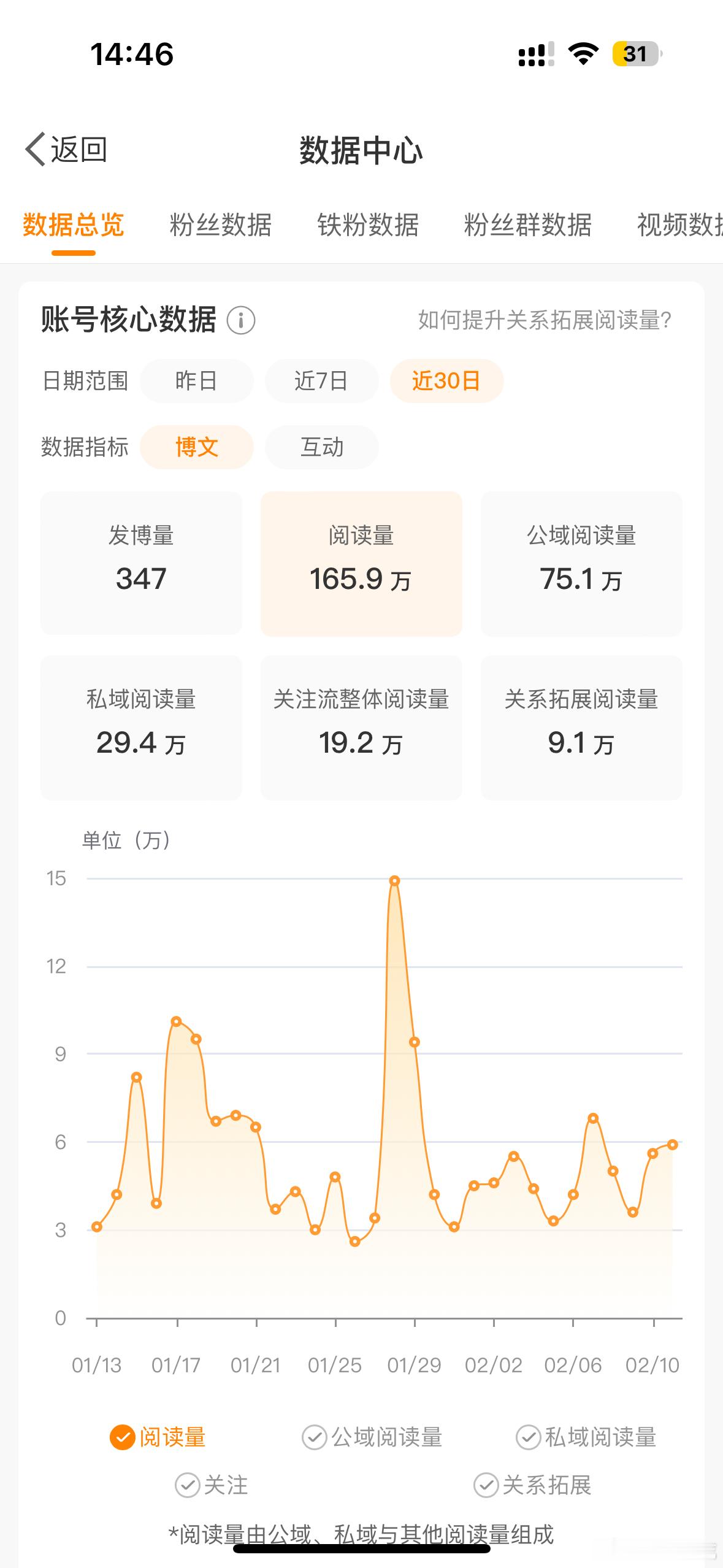Tap the 日期范围 label
The image size is (723, 1568).
coord(85,381)
